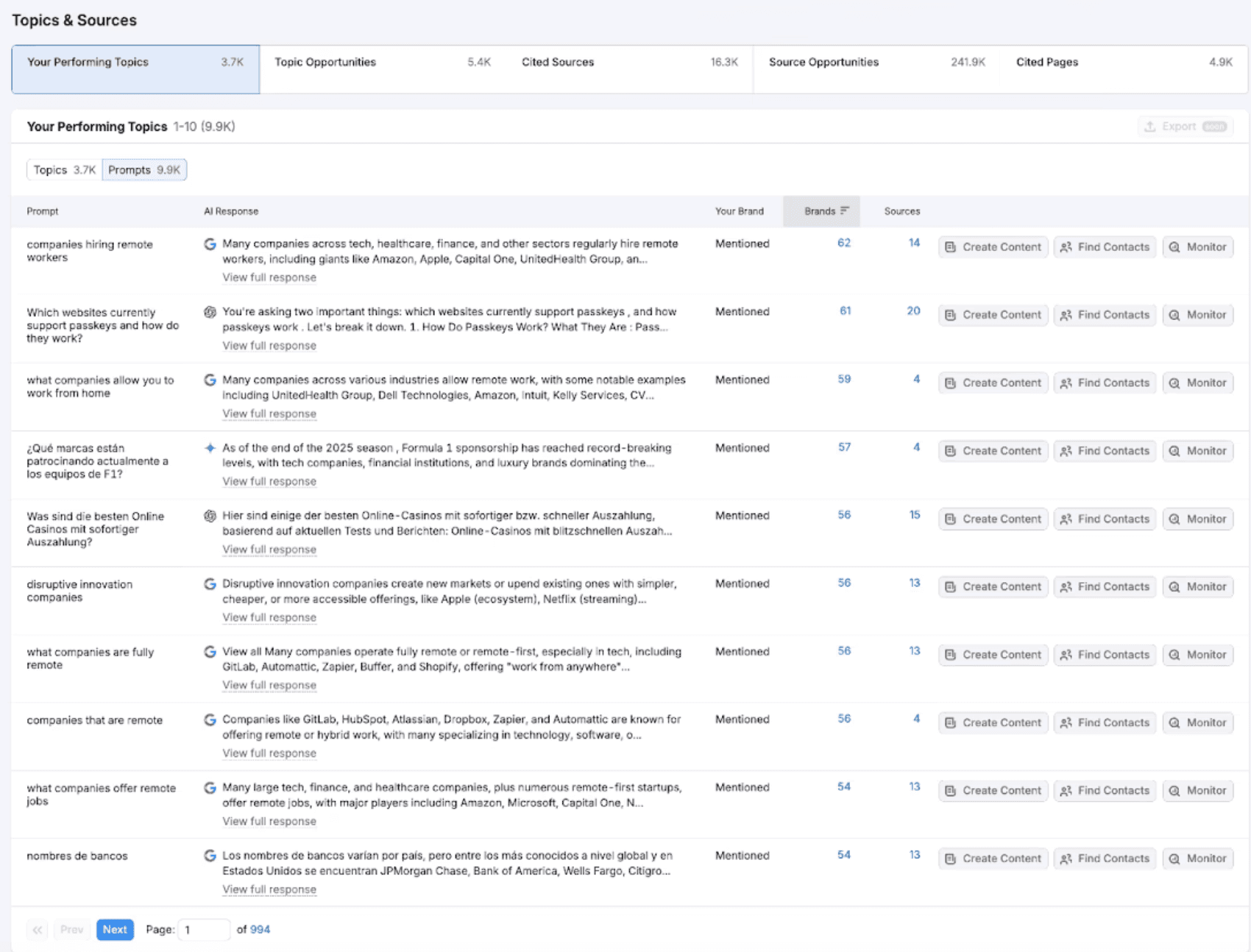Screen dimensions: 1251x952
Task: Google icon for 'work from home' row
Action: pyautogui.click(x=210, y=380)
